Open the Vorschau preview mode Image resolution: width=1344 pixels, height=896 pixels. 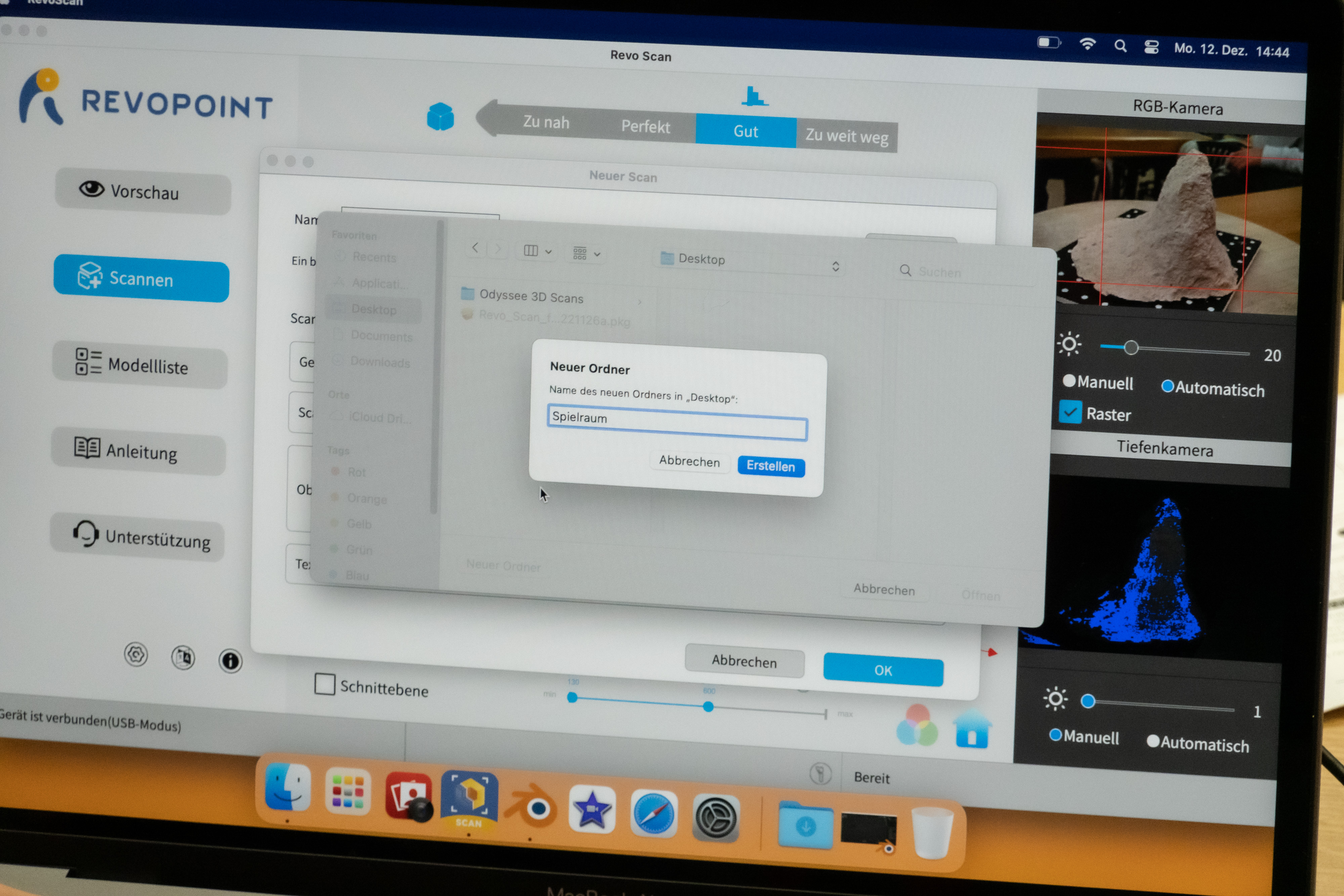[143, 191]
